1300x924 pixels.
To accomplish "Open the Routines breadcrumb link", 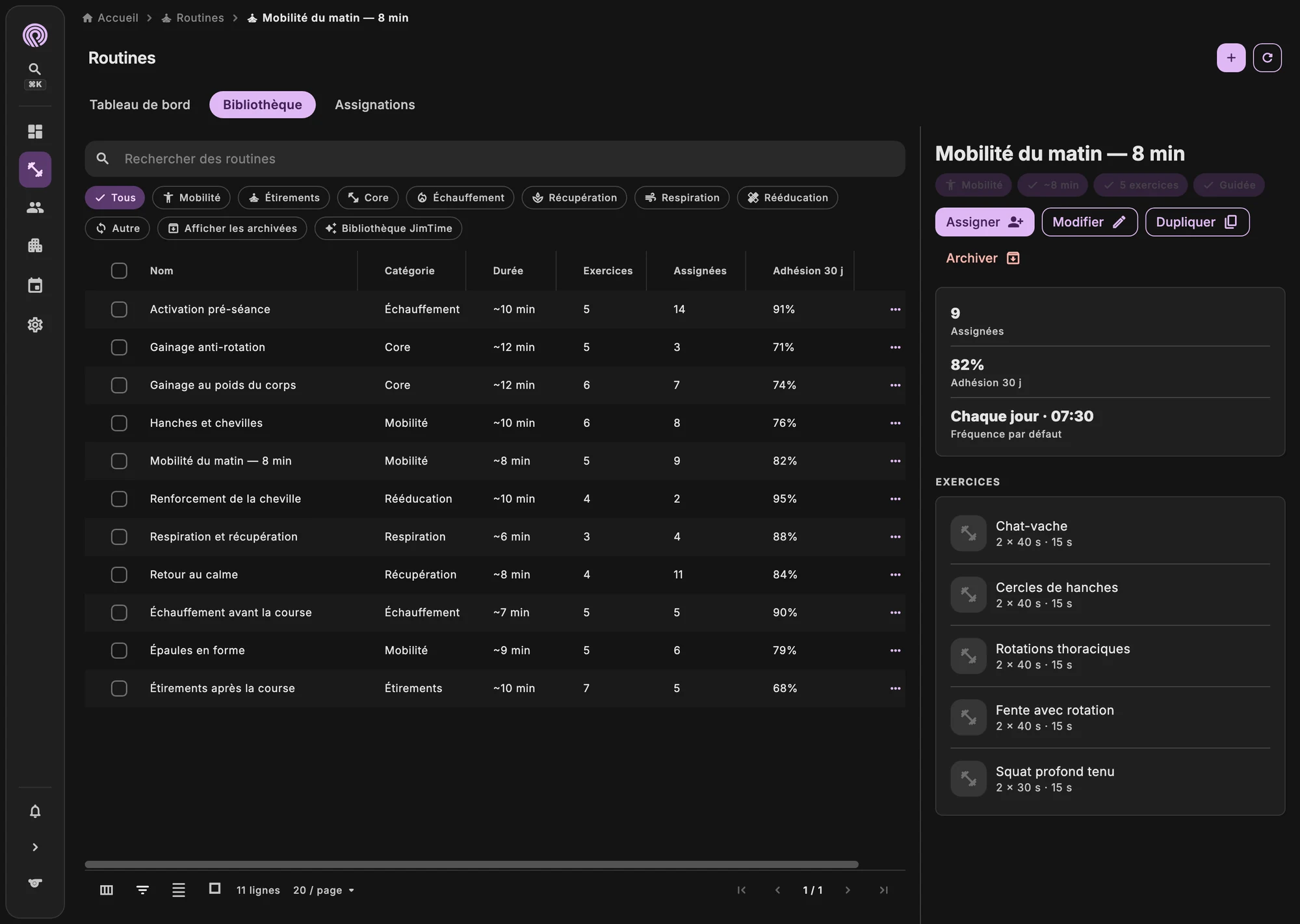I will pos(192,18).
